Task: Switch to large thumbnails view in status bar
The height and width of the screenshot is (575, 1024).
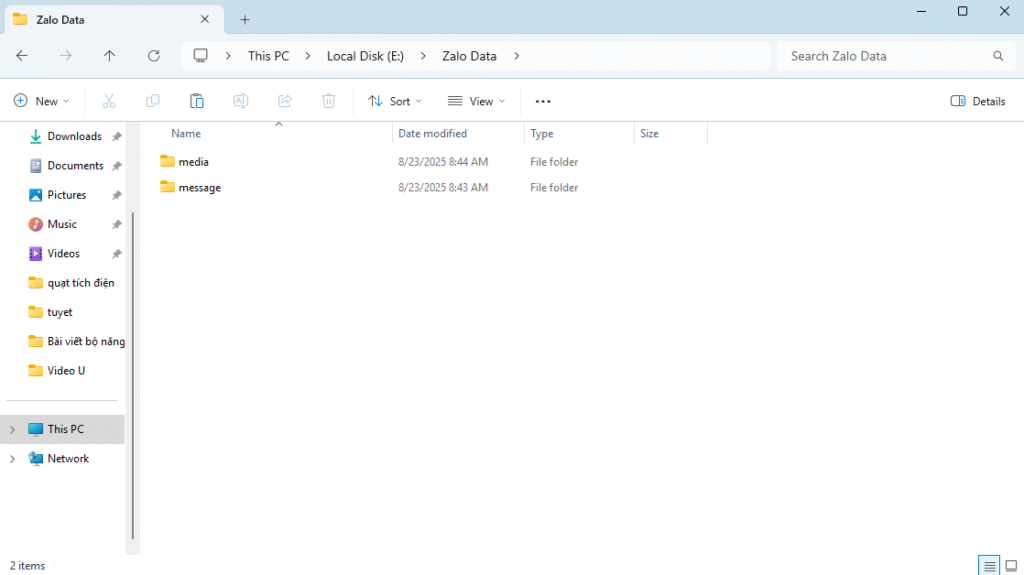Action: (1011, 566)
